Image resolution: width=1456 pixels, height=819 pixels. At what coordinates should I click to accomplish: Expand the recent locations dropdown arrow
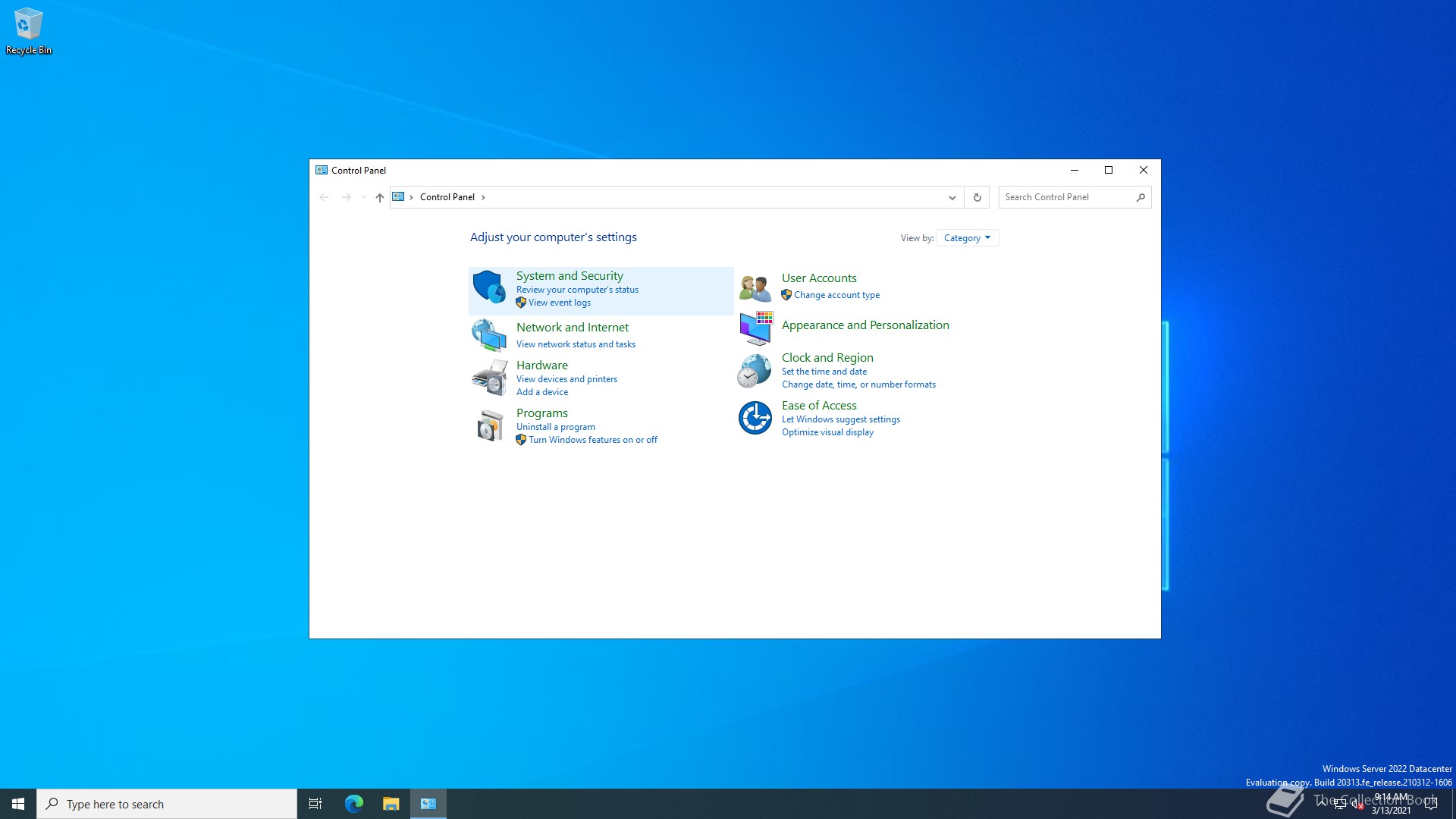[x=364, y=197]
